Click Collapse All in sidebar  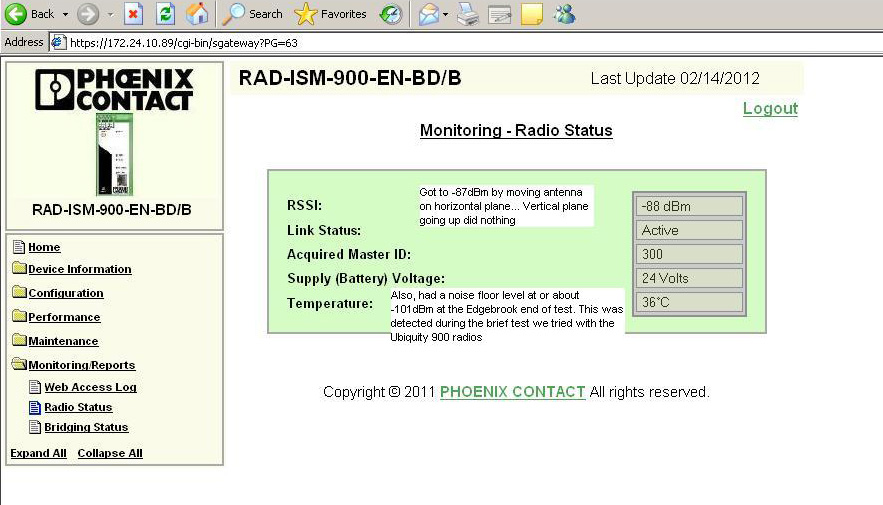(x=110, y=453)
